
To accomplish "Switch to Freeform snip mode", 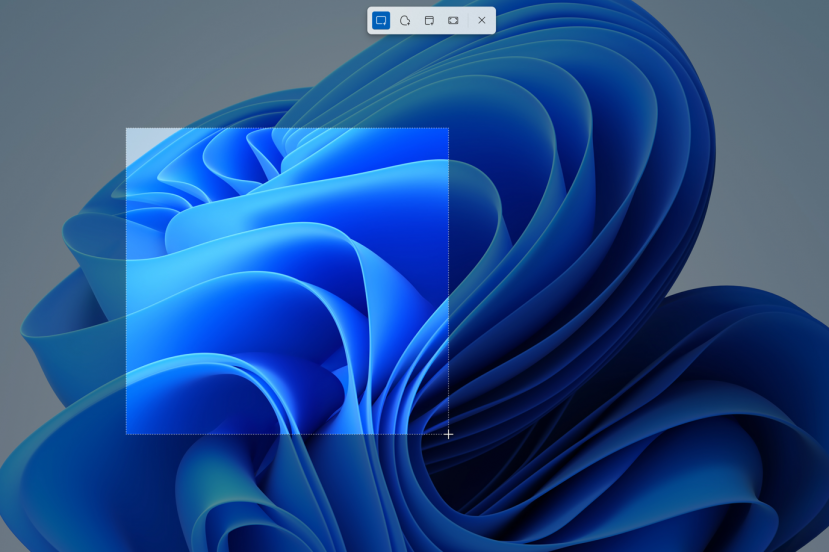I will click(x=405, y=20).
